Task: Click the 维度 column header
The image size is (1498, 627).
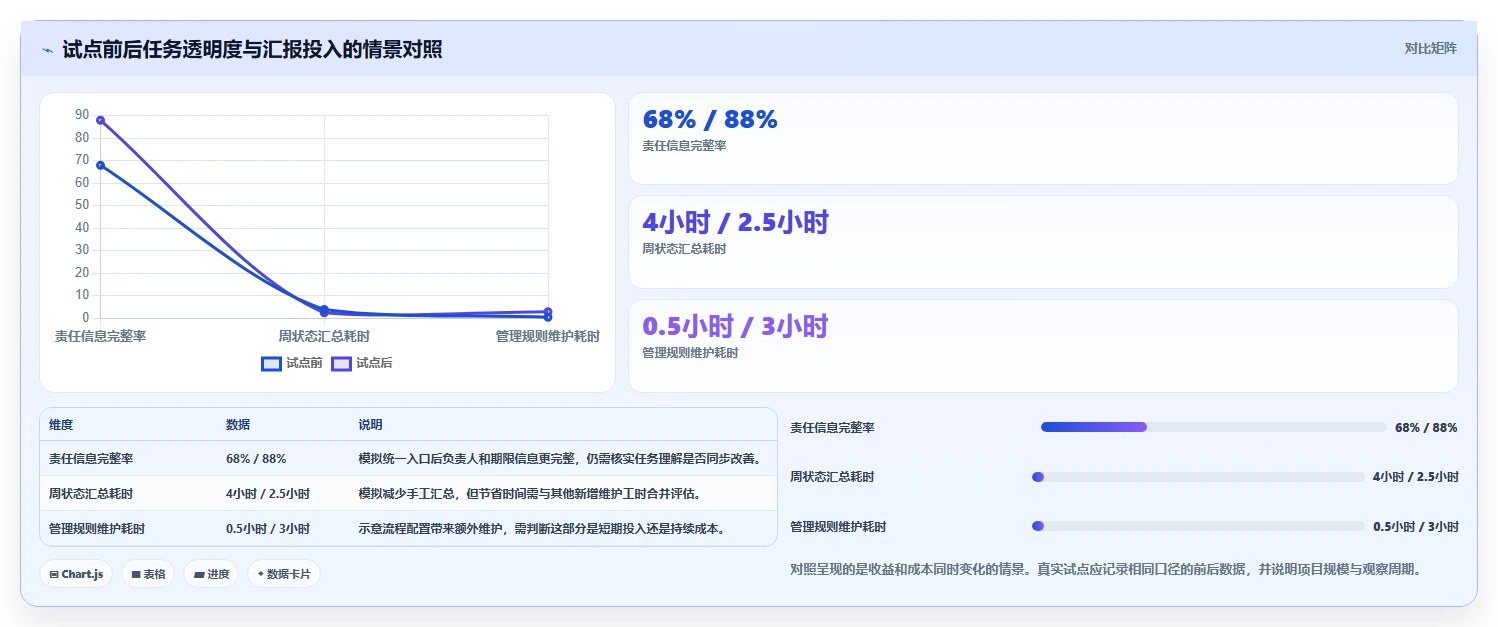Action: 61,425
